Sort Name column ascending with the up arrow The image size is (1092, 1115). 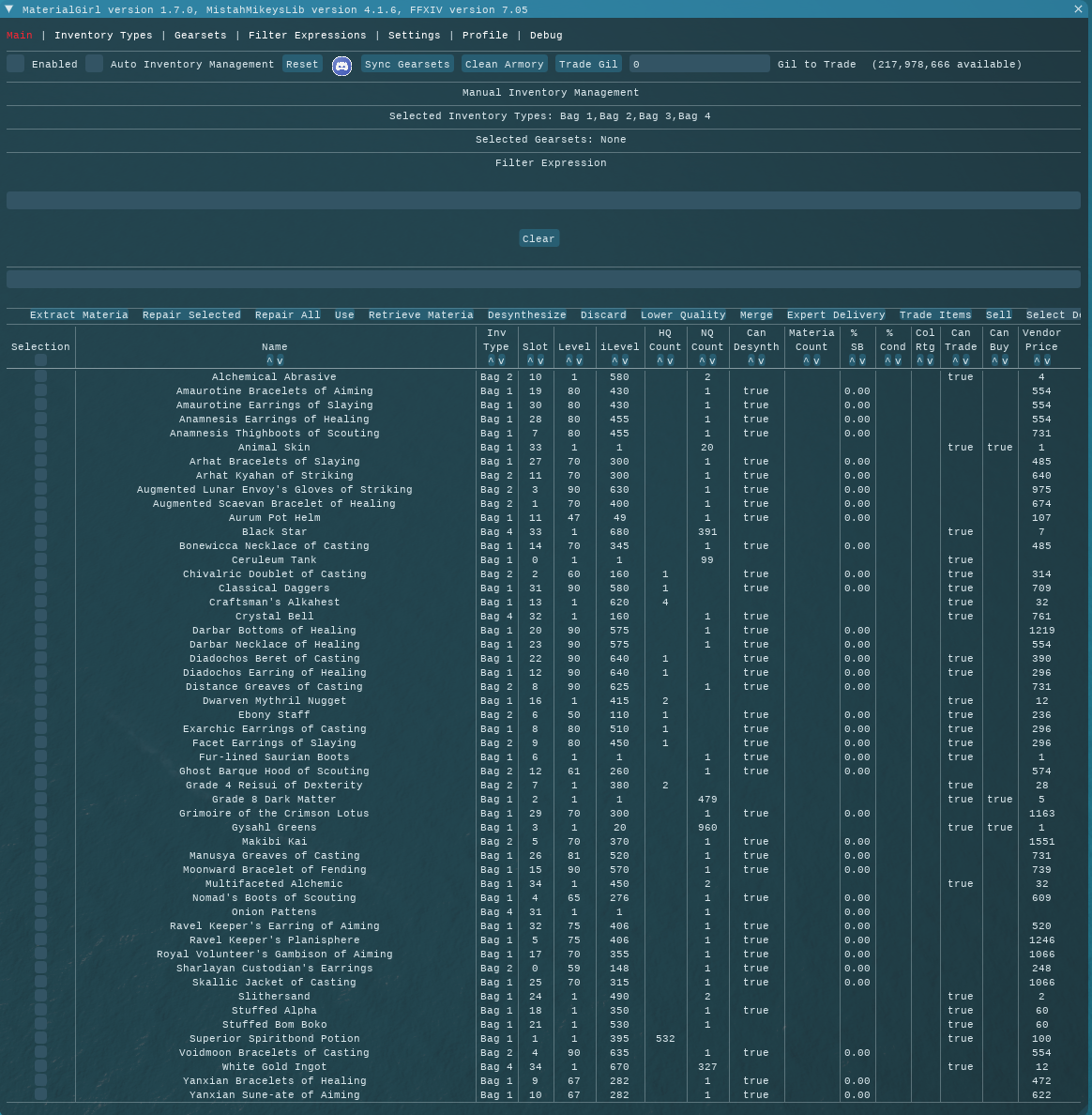(269, 361)
